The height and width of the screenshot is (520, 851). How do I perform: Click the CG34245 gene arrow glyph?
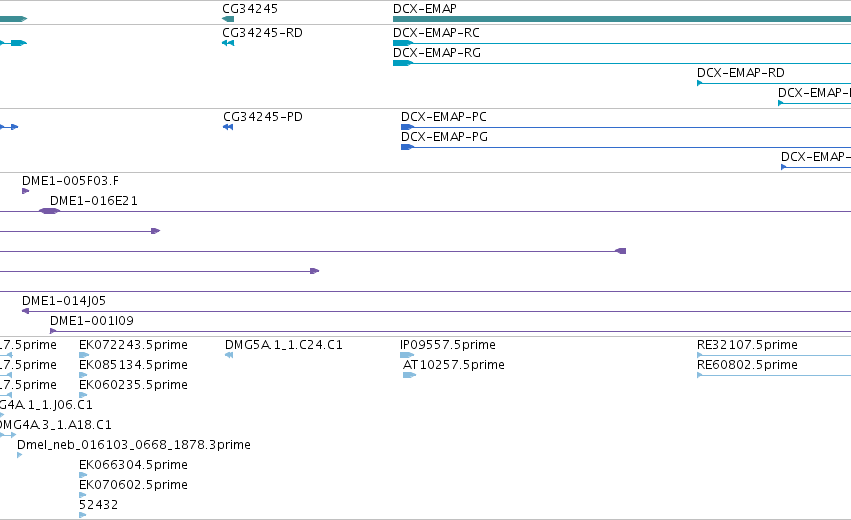[x=228, y=19]
